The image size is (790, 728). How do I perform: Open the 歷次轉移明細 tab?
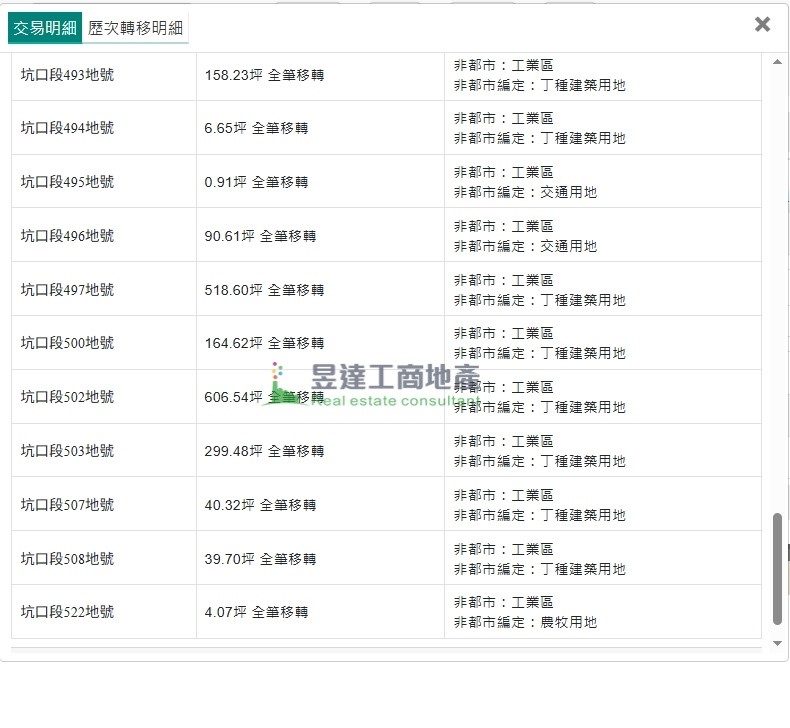135,29
